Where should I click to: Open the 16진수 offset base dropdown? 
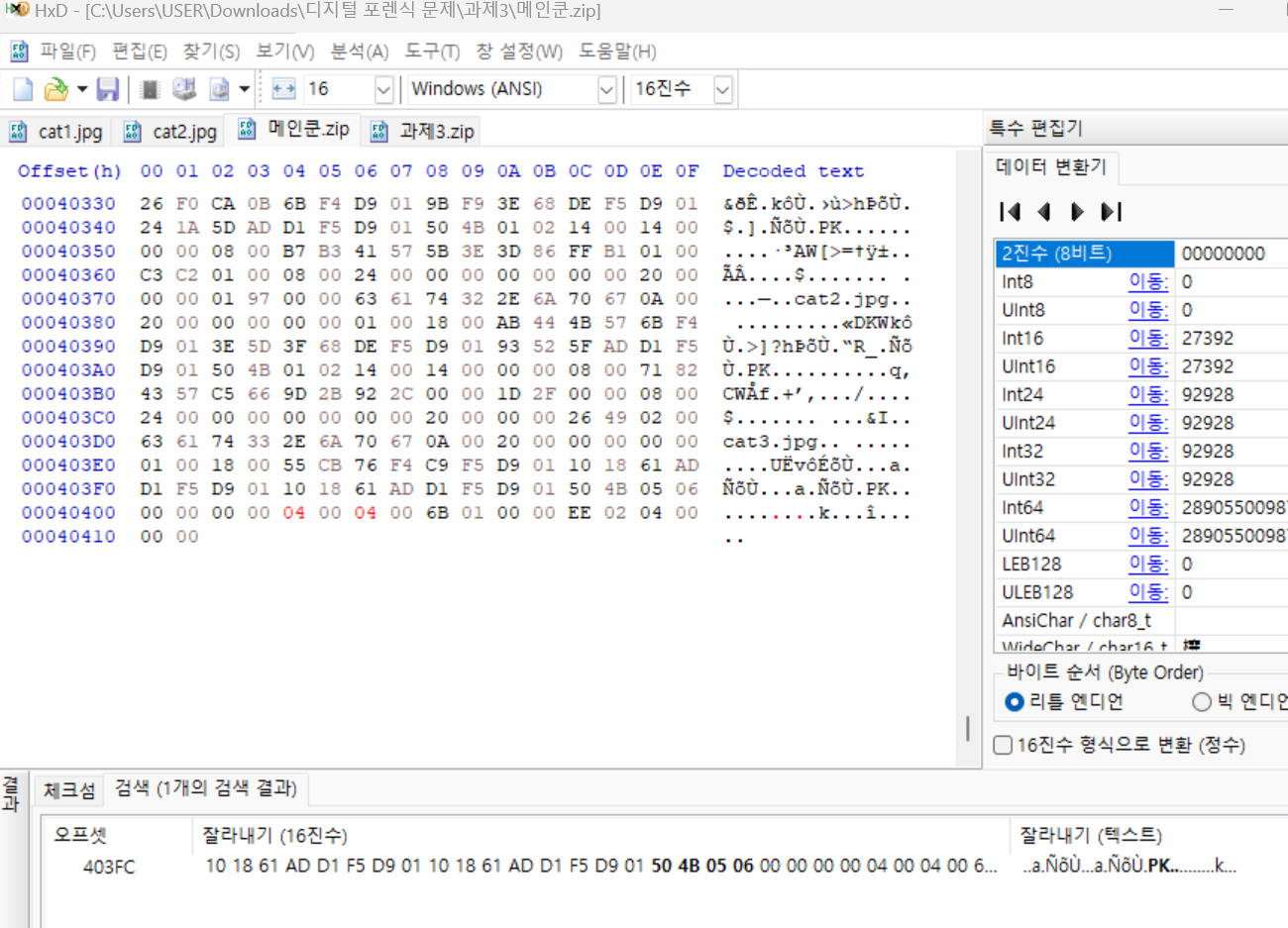point(722,90)
